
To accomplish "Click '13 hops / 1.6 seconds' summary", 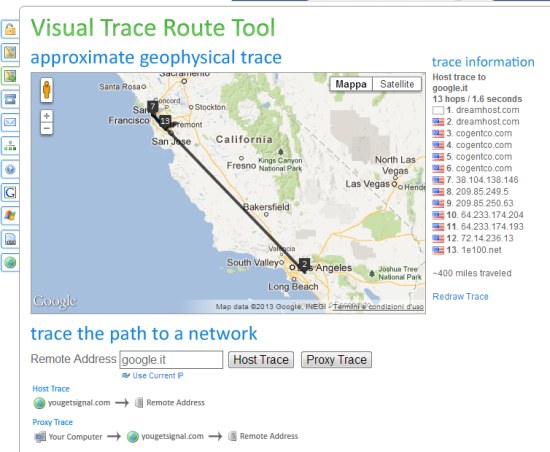I will [x=477, y=99].
